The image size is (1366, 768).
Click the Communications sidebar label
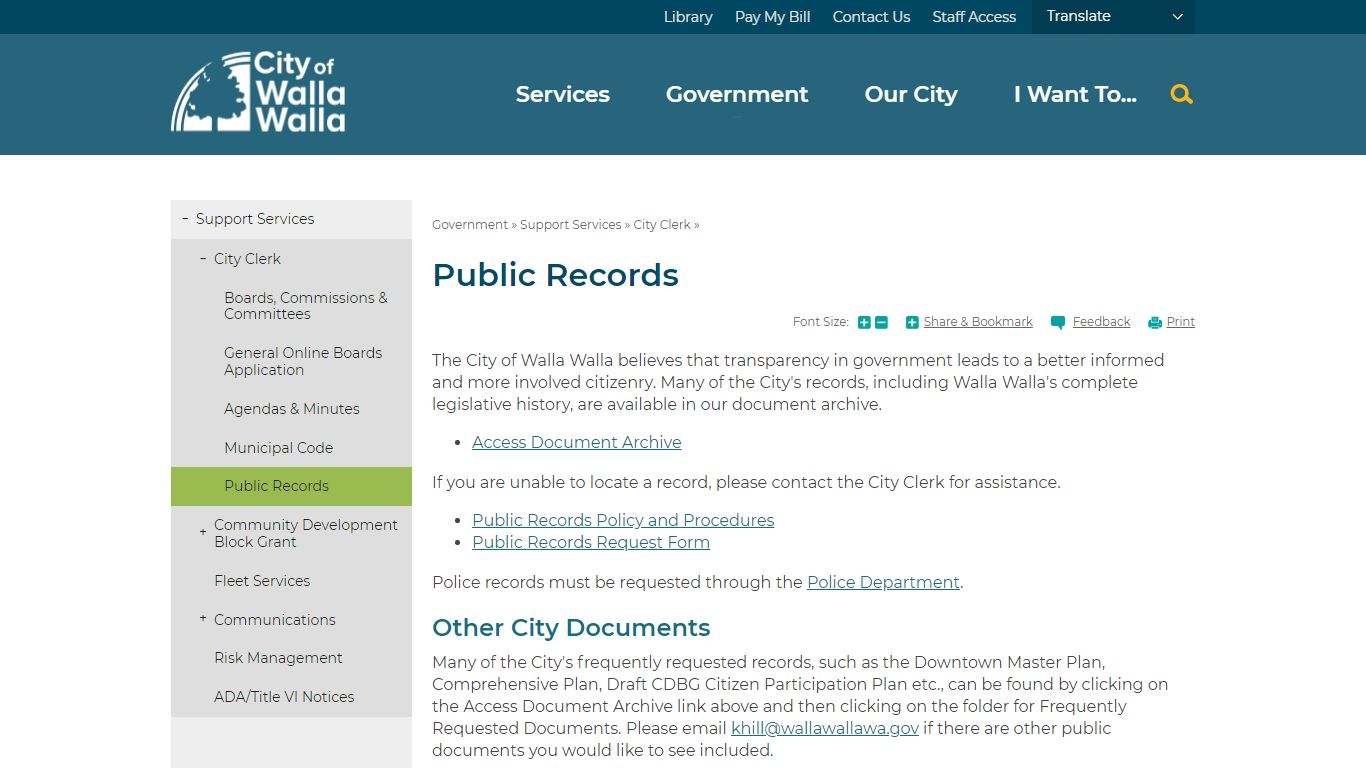(x=275, y=619)
